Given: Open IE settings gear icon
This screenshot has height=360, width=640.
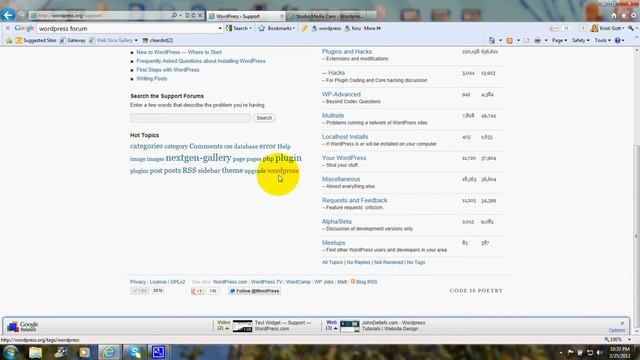Looking at the screenshot, I should tap(634, 16).
